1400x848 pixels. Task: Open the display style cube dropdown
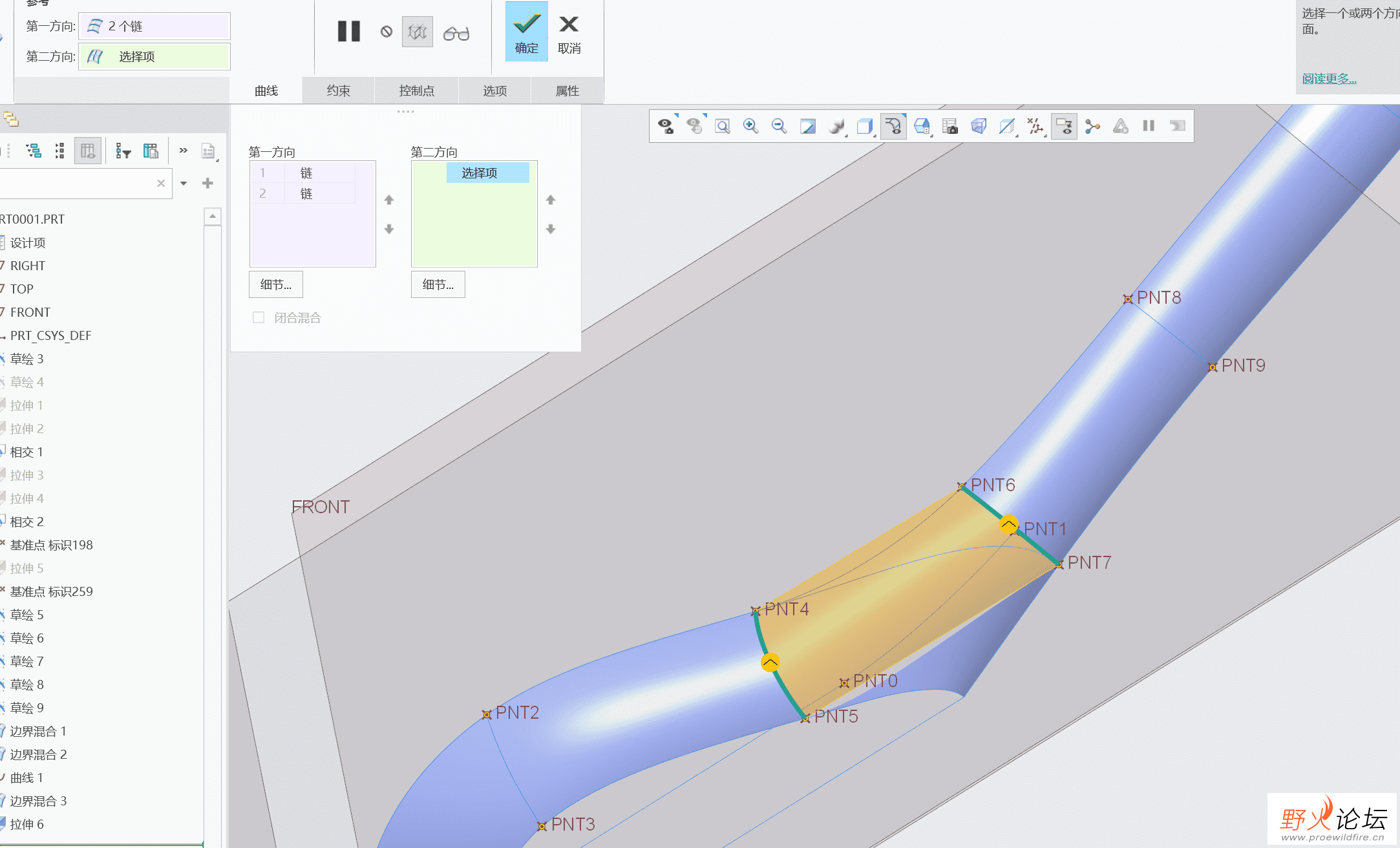point(865,127)
